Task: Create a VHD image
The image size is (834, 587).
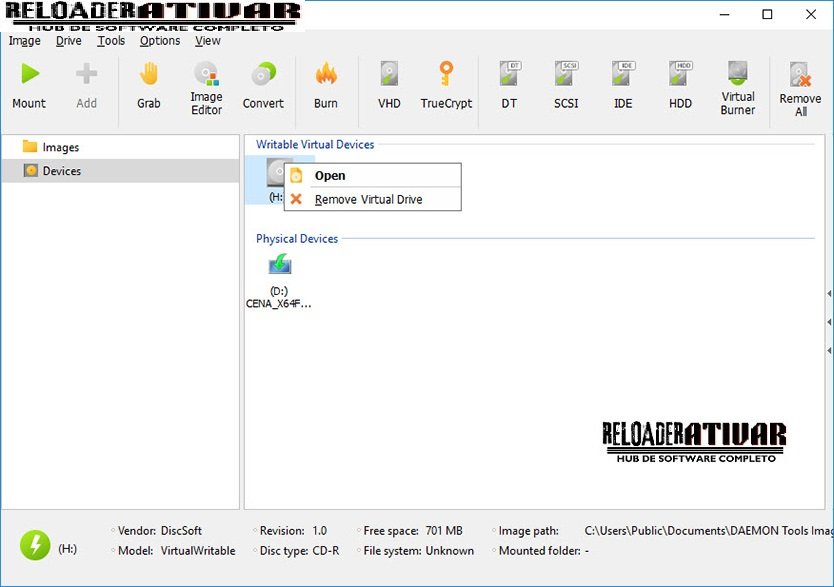Action: pyautogui.click(x=389, y=73)
